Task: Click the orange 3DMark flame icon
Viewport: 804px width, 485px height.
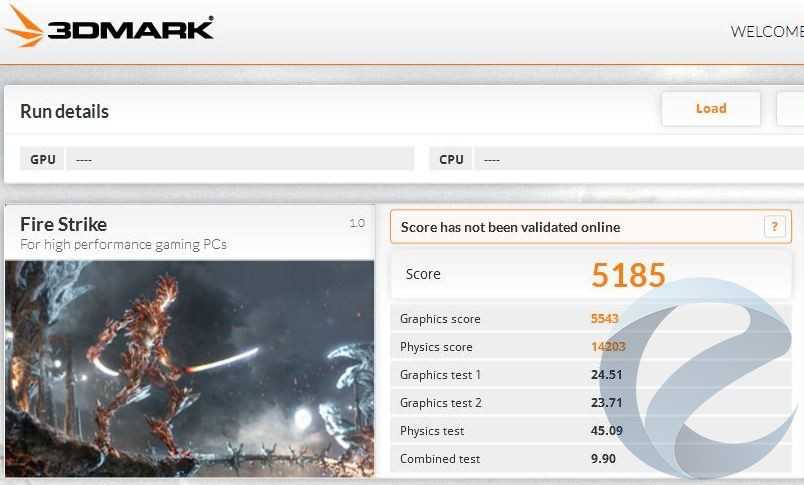Action: click(x=24, y=27)
